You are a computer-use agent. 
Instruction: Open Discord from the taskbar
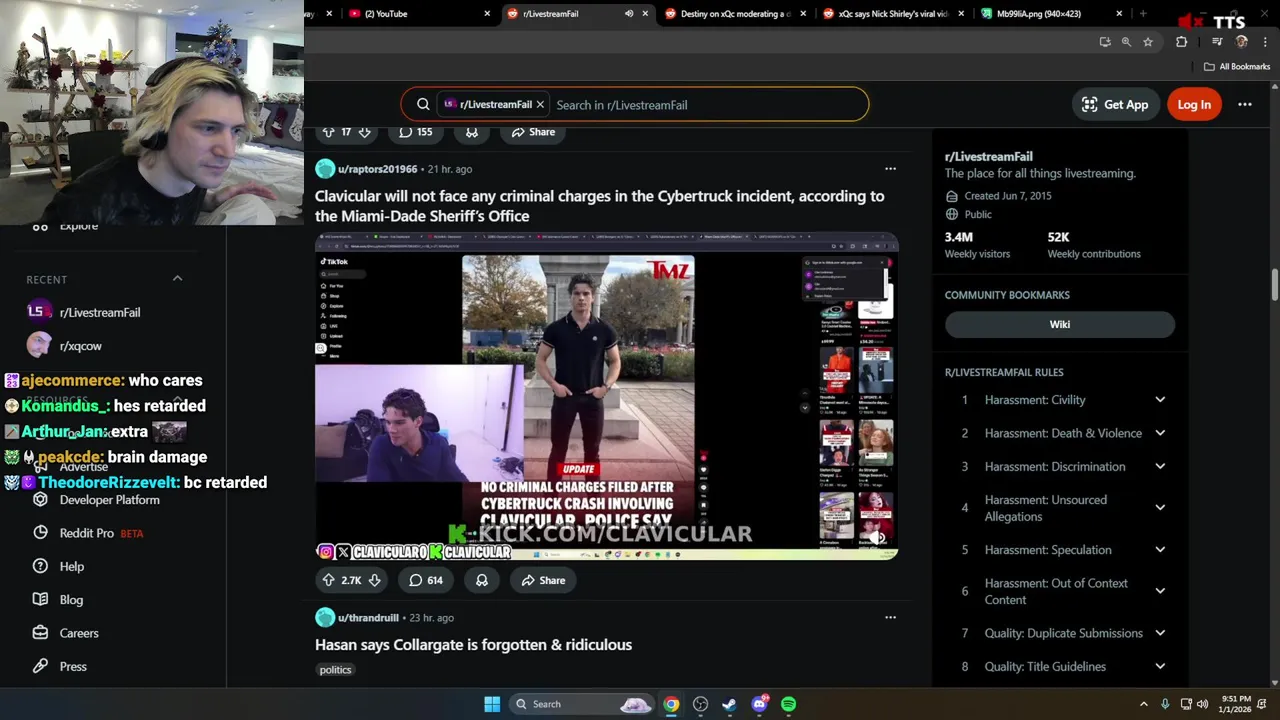tap(759, 704)
